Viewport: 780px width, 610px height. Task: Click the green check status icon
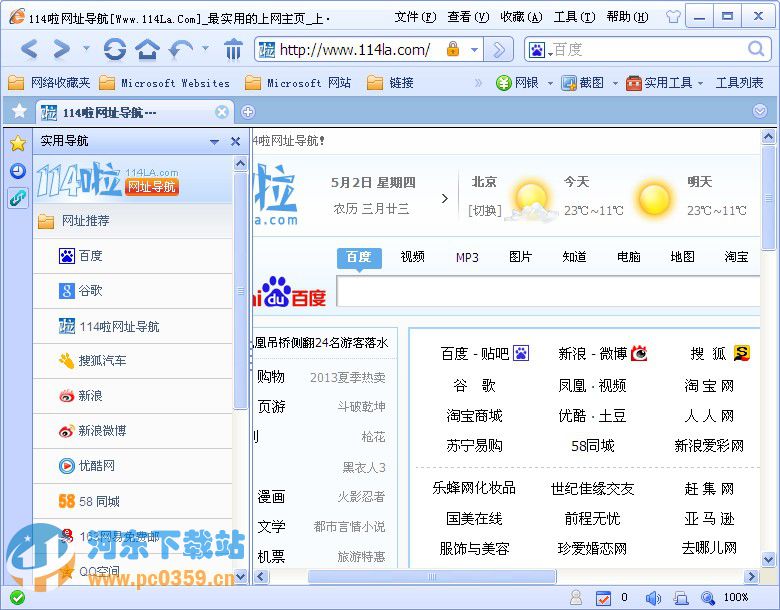click(x=17, y=597)
